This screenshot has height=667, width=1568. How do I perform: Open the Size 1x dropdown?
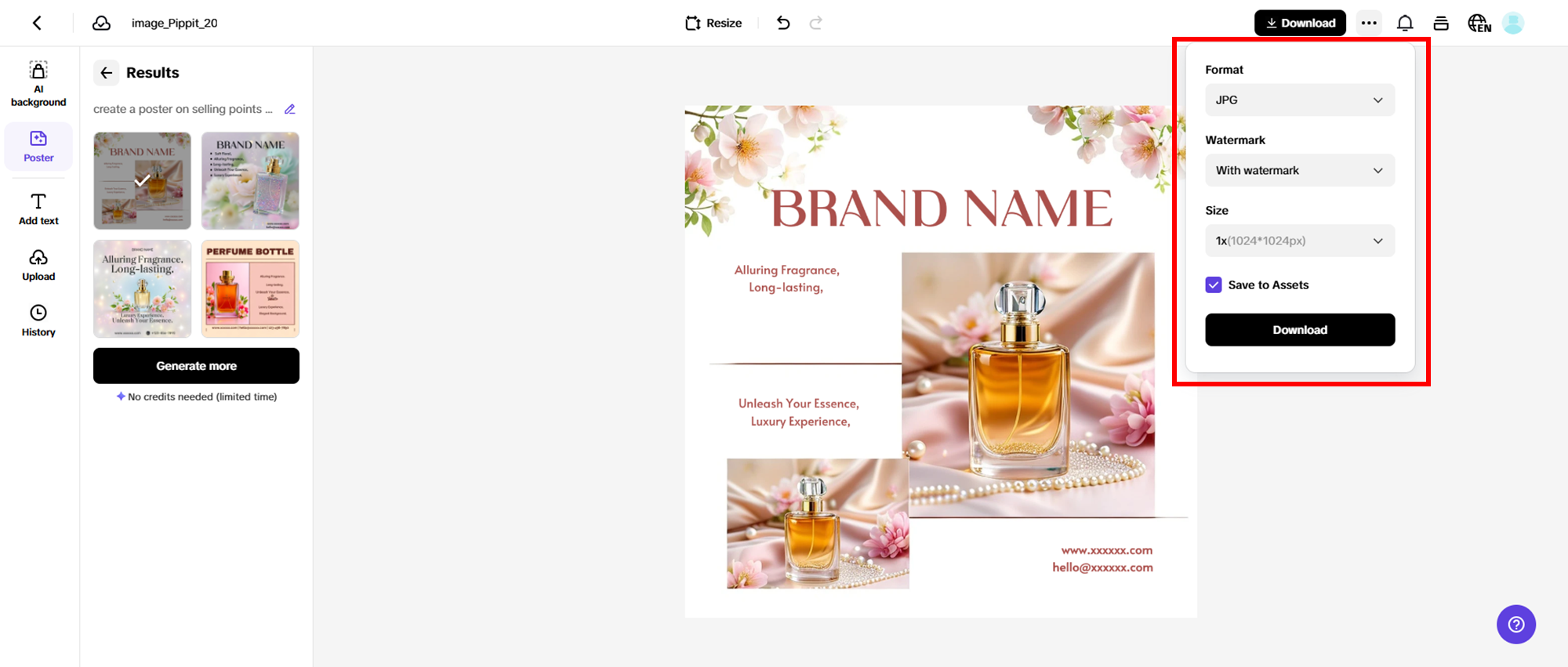(1300, 241)
